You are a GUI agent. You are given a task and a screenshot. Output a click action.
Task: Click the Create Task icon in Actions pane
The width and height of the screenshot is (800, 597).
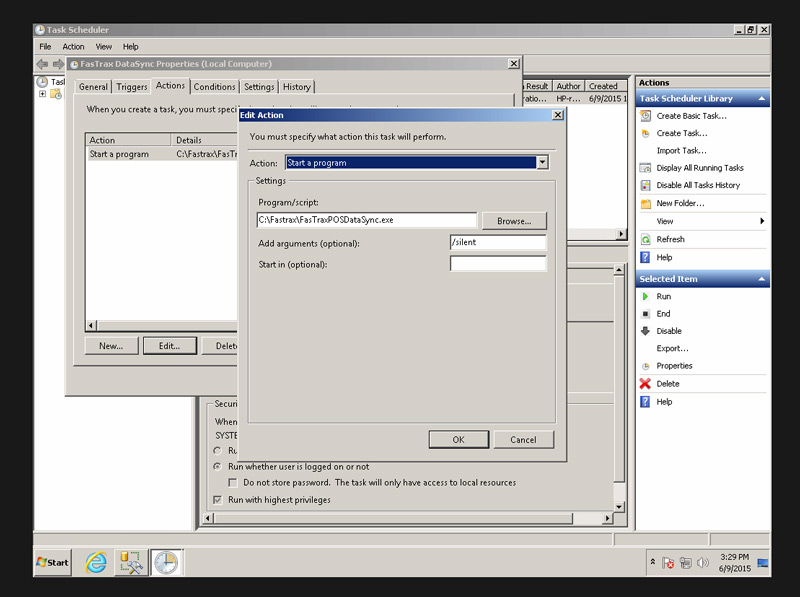point(645,133)
